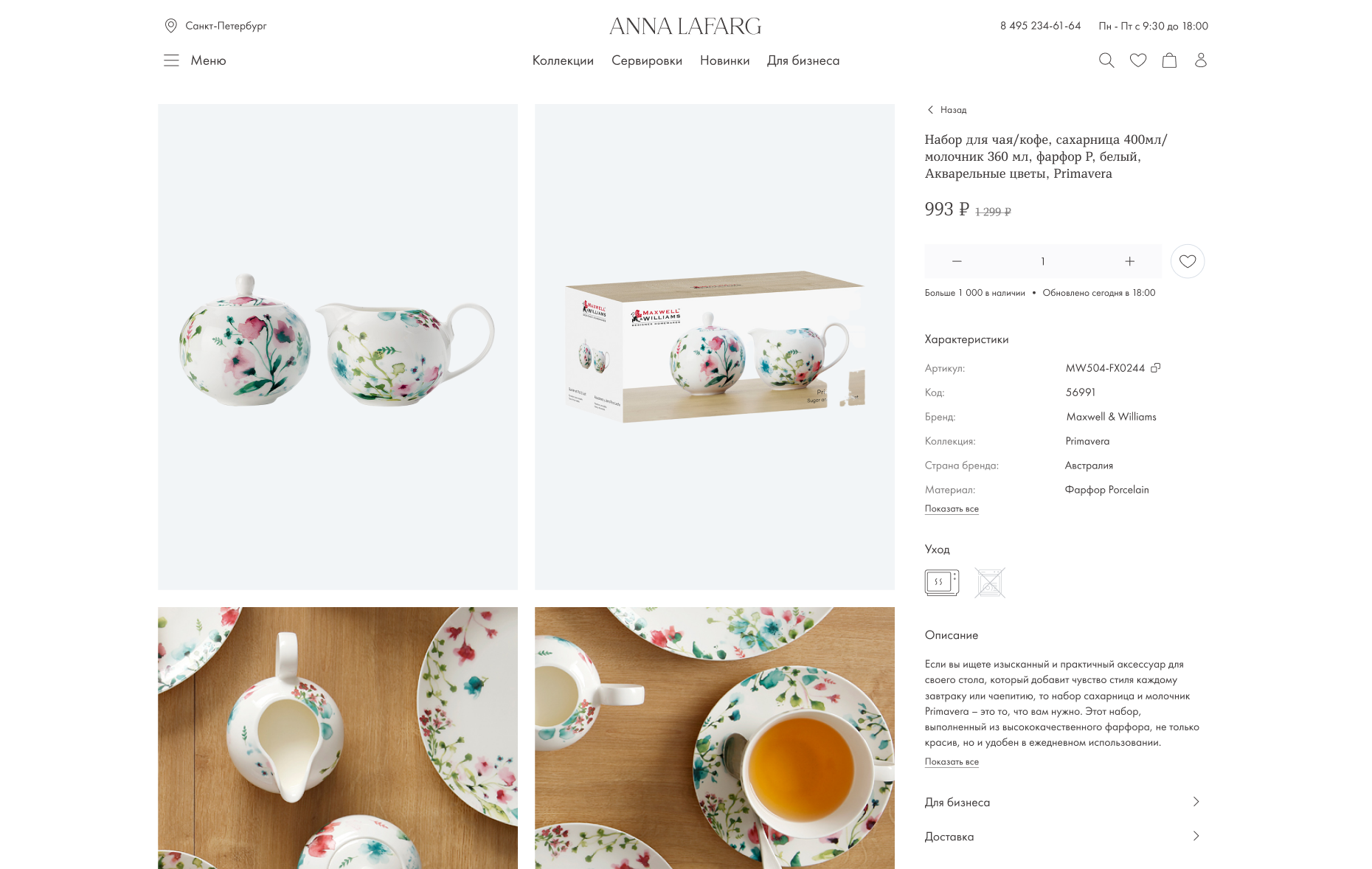Expand the Для бизнеса section
The height and width of the screenshot is (869, 1372).
(x=1062, y=802)
